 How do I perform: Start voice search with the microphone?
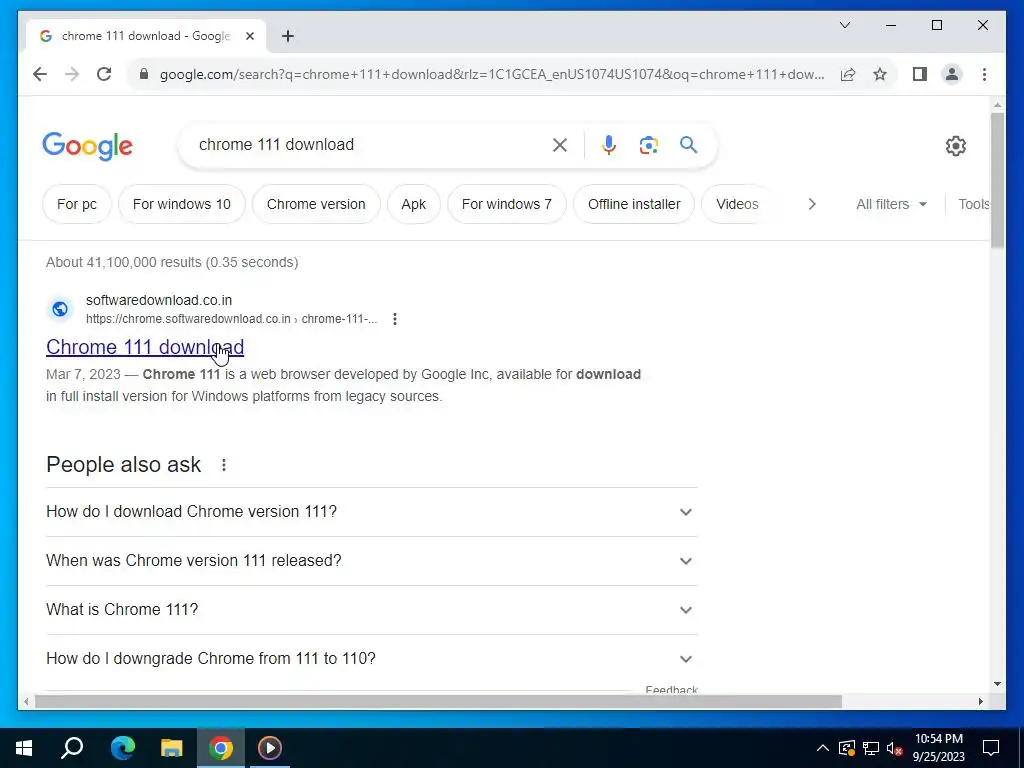click(x=609, y=145)
